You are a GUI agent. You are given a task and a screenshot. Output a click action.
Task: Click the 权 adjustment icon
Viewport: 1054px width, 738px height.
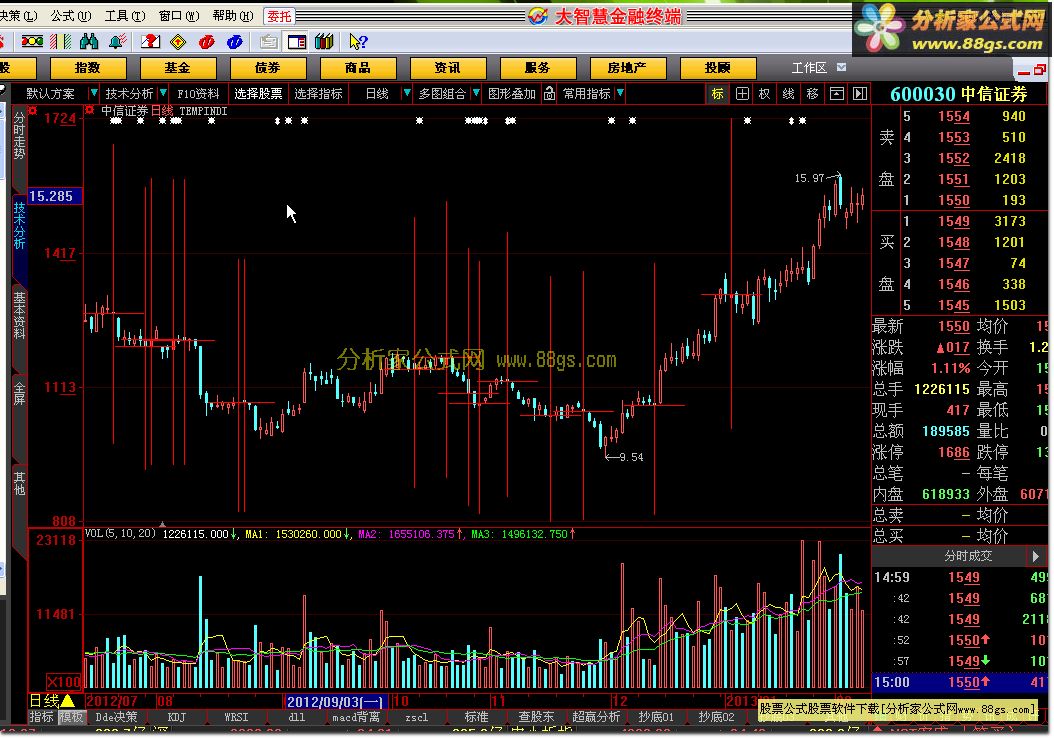765,93
